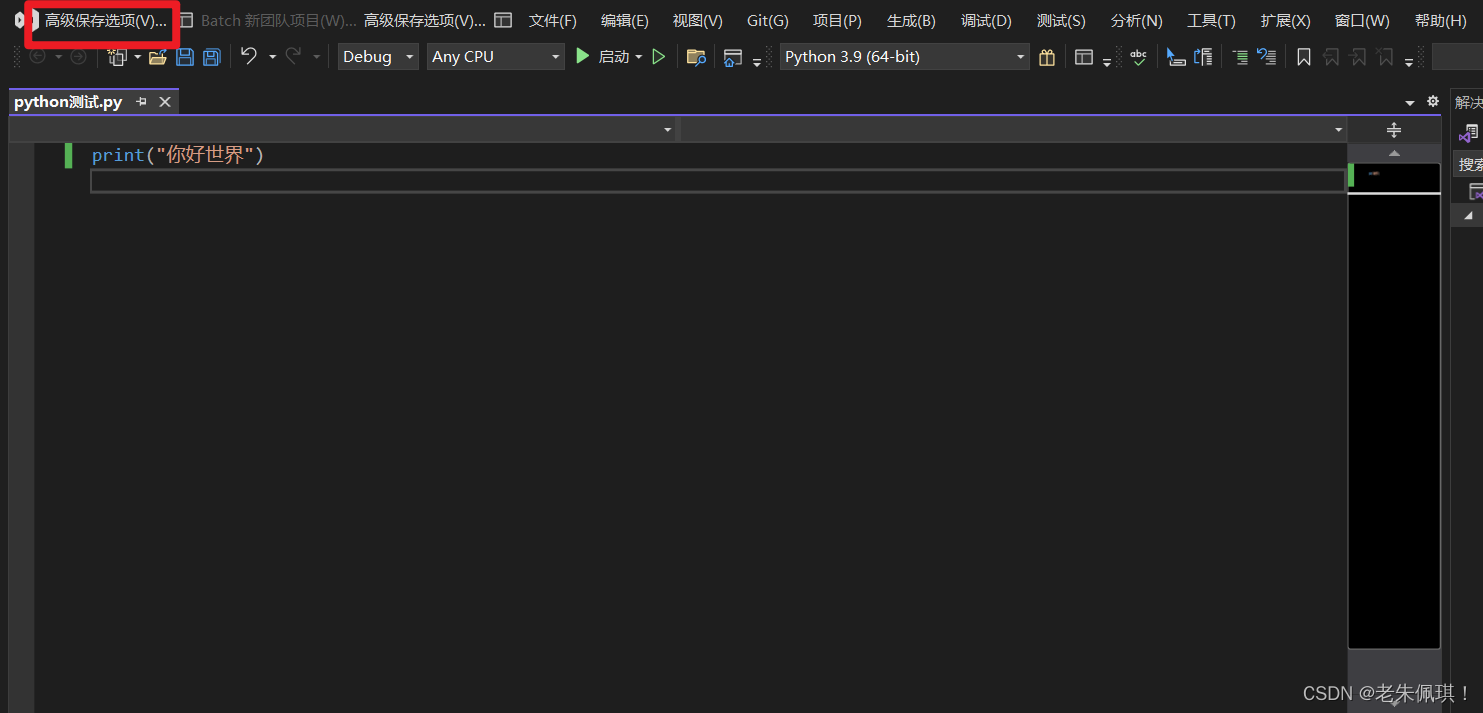Uncomment selected lines icon
The height and width of the screenshot is (713, 1483).
pos(1266,57)
